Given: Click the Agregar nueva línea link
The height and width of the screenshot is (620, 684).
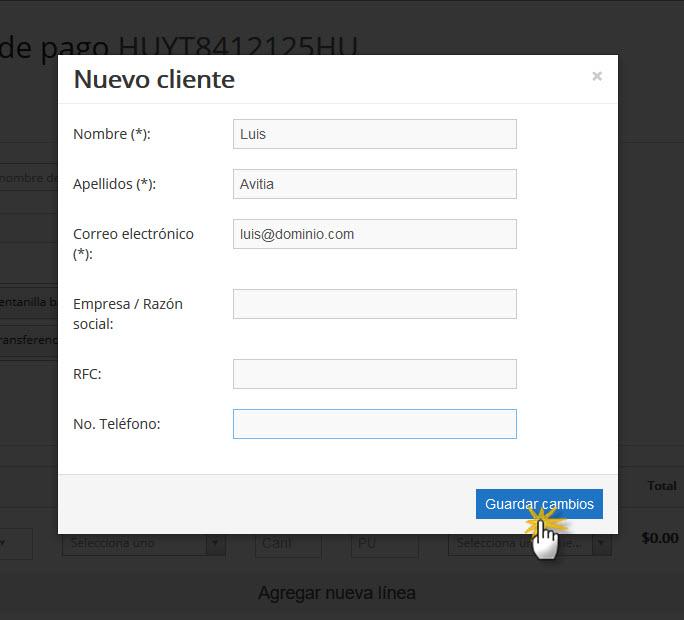Looking at the screenshot, I should 337,593.
